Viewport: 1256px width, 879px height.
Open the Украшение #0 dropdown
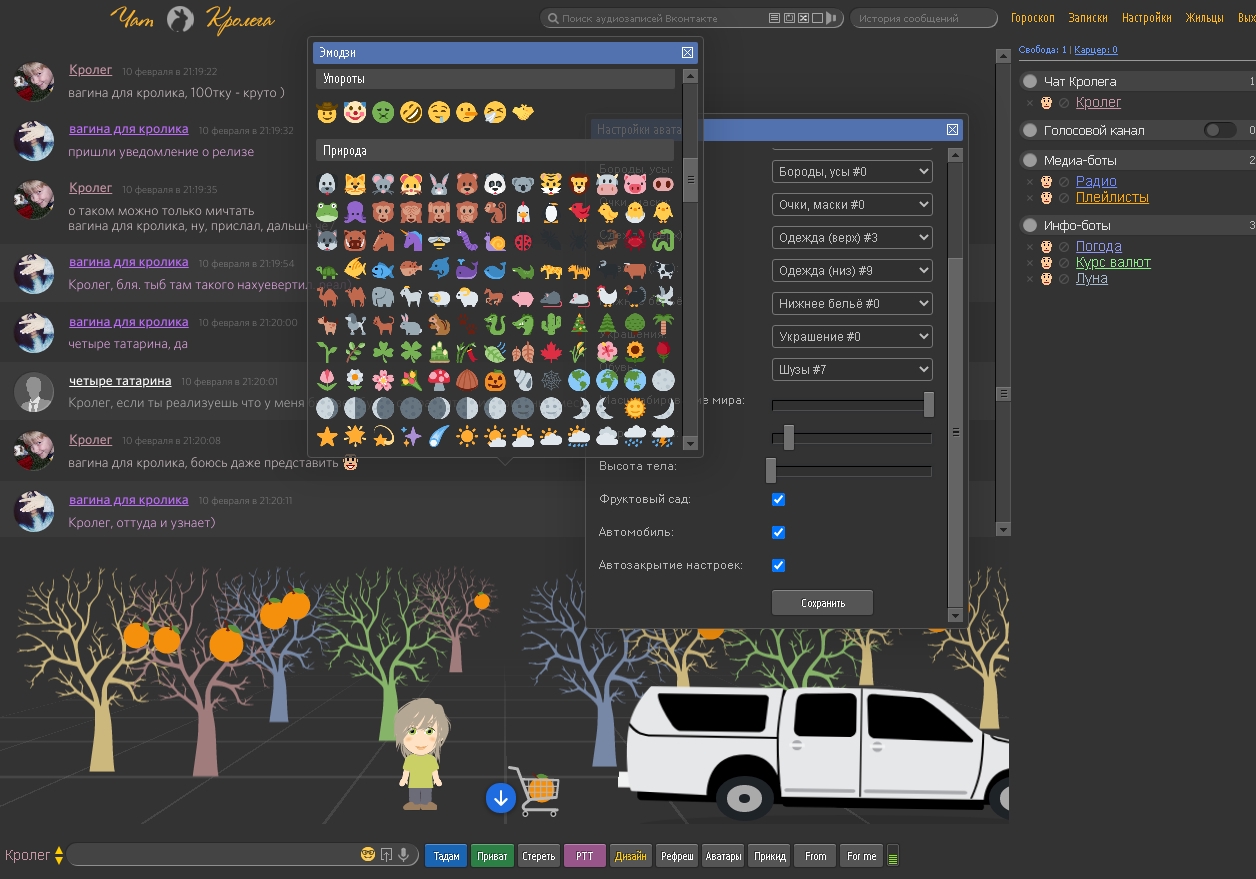[852, 337]
